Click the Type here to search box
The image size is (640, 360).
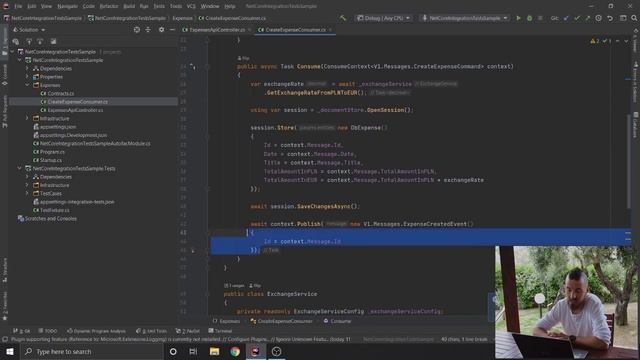pos(91,351)
